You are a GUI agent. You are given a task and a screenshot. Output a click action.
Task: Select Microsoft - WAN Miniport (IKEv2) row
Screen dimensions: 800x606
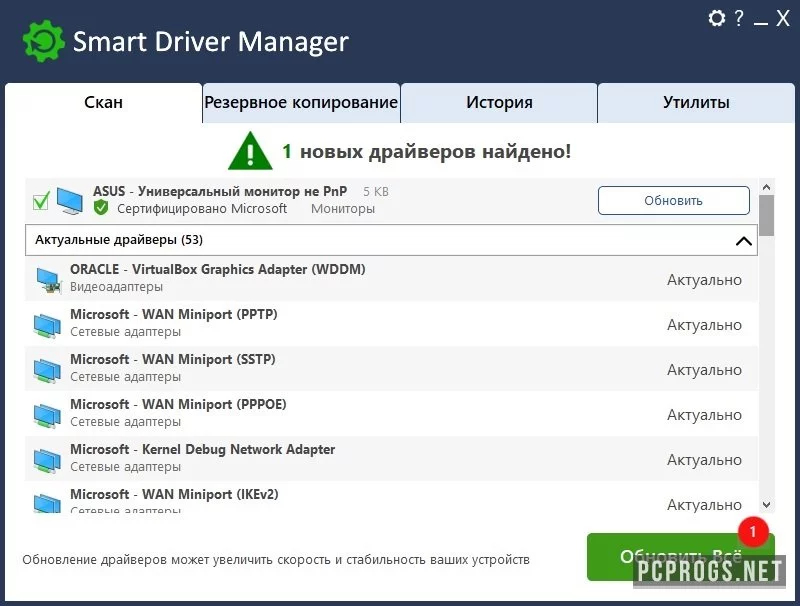tap(391, 497)
